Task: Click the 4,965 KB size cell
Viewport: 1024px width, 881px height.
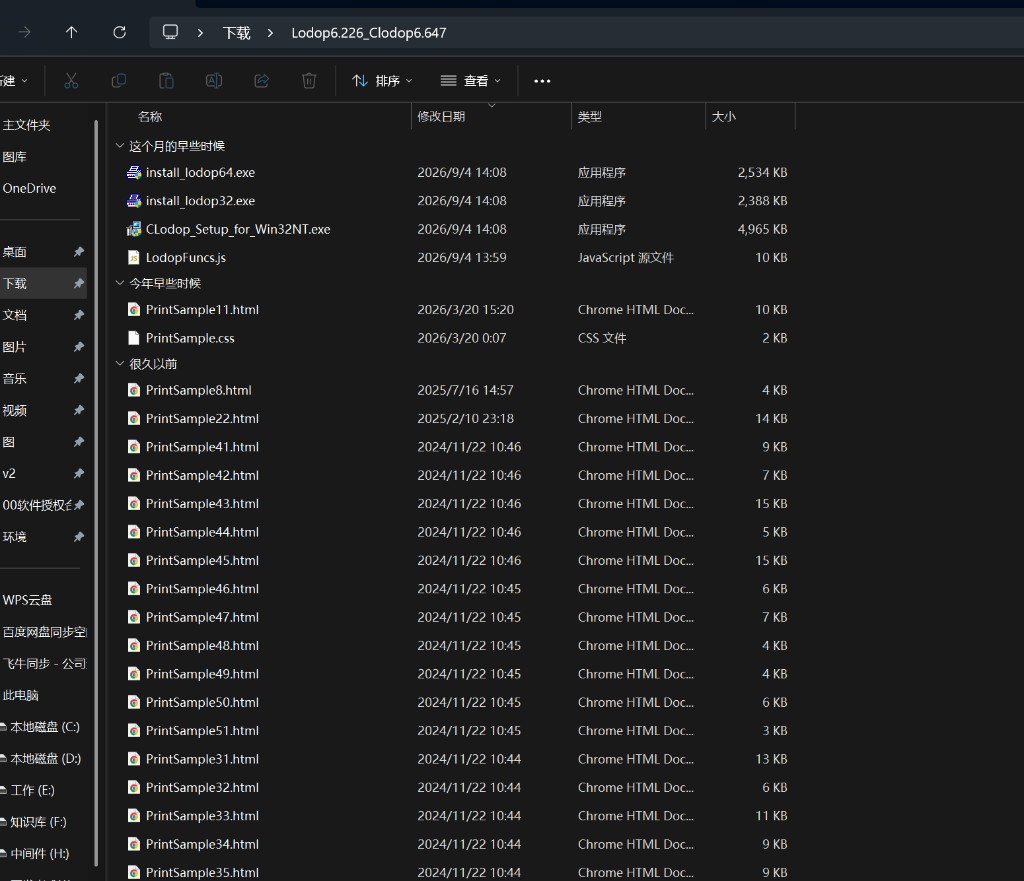Action: pos(762,229)
